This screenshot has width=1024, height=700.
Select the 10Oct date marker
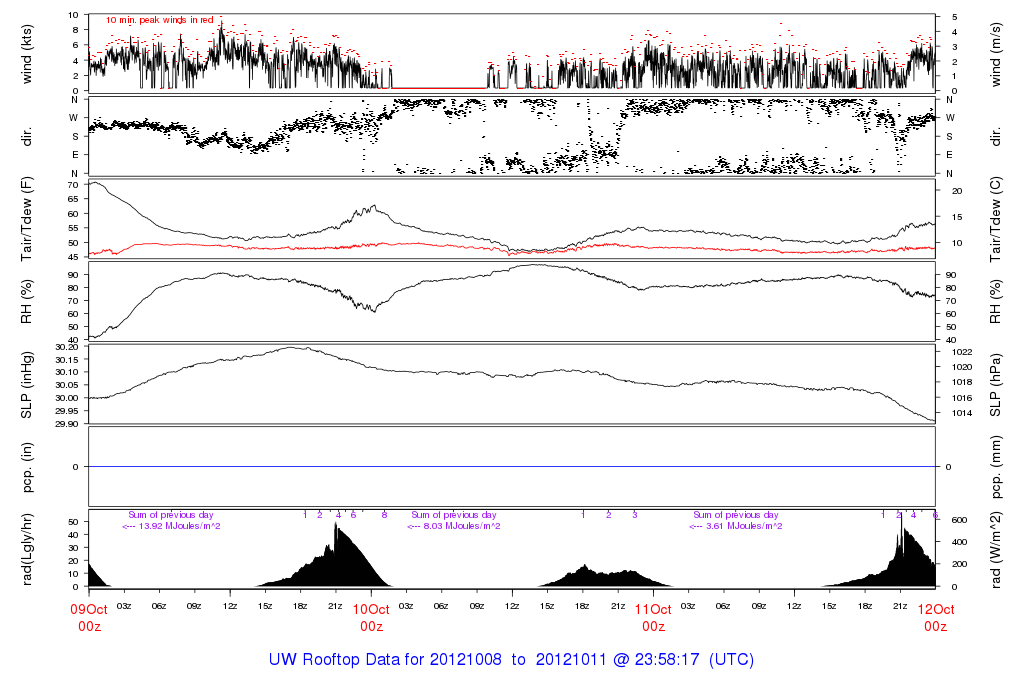[x=371, y=608]
